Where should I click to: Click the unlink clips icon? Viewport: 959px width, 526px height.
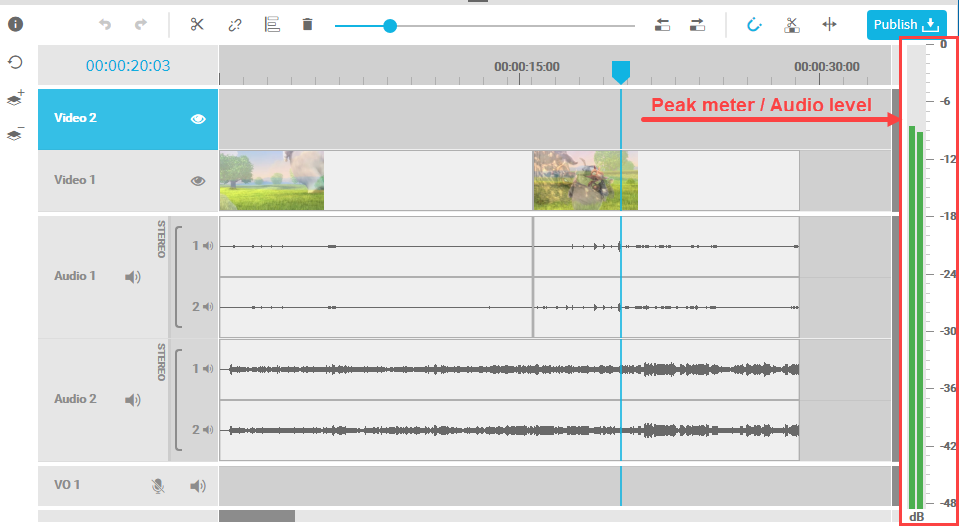pos(235,24)
